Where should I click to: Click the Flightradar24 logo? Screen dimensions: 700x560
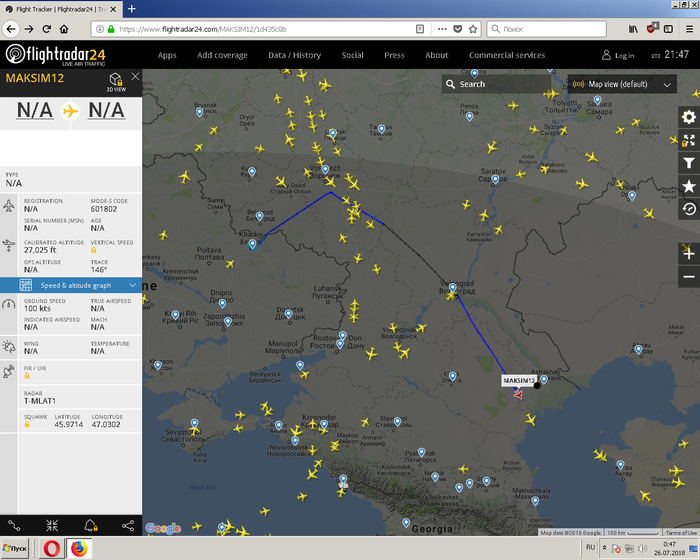coord(56,54)
